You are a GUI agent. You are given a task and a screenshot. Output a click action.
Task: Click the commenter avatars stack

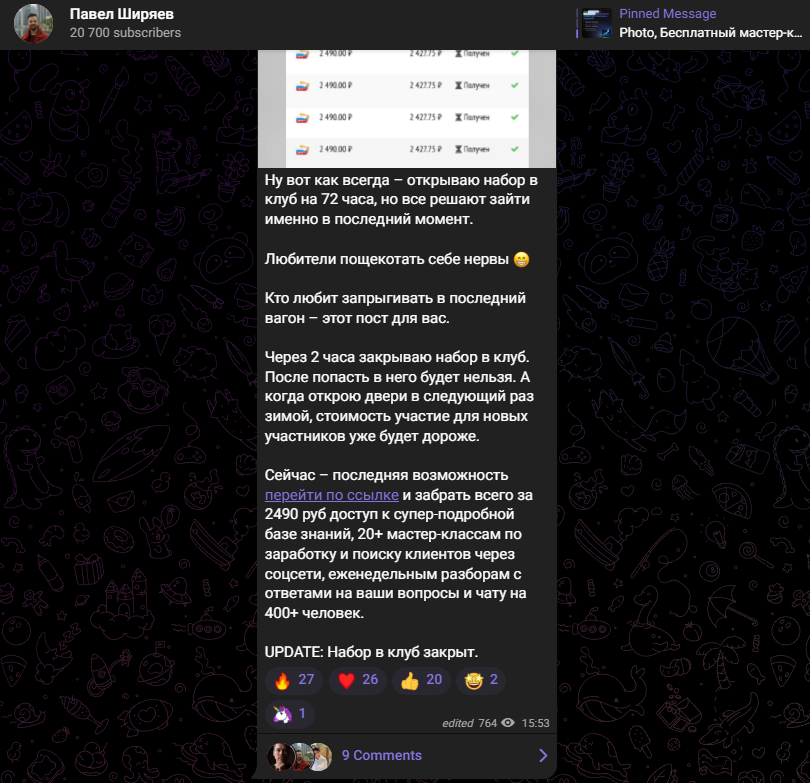300,756
